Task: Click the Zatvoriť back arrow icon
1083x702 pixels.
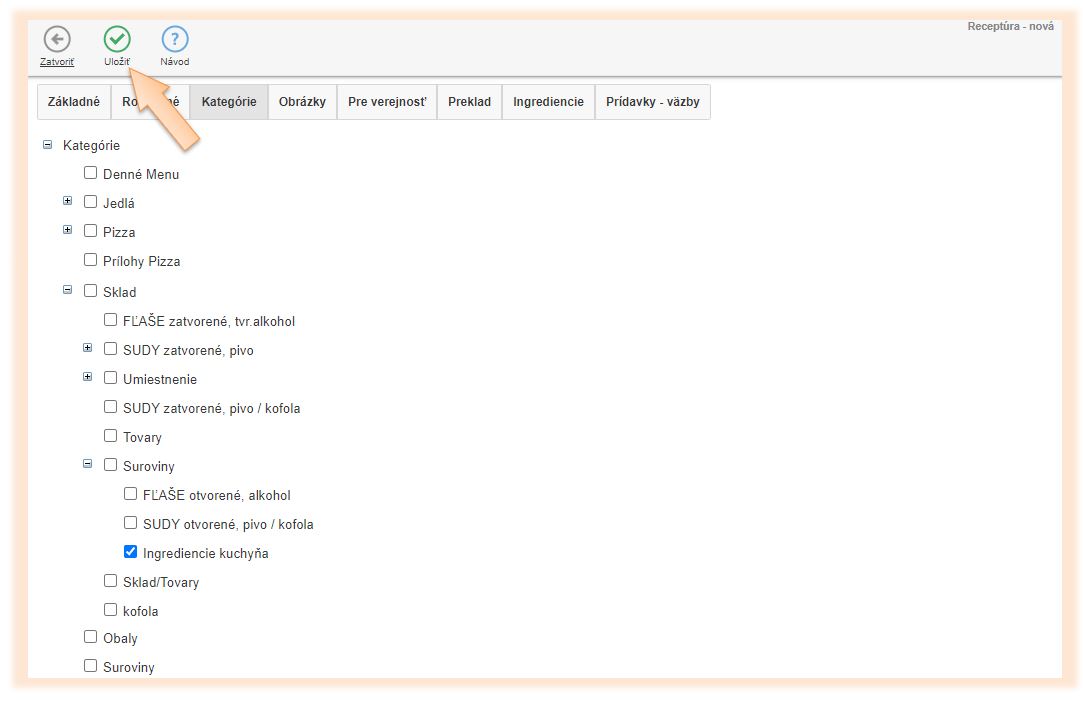Action: coord(57,40)
